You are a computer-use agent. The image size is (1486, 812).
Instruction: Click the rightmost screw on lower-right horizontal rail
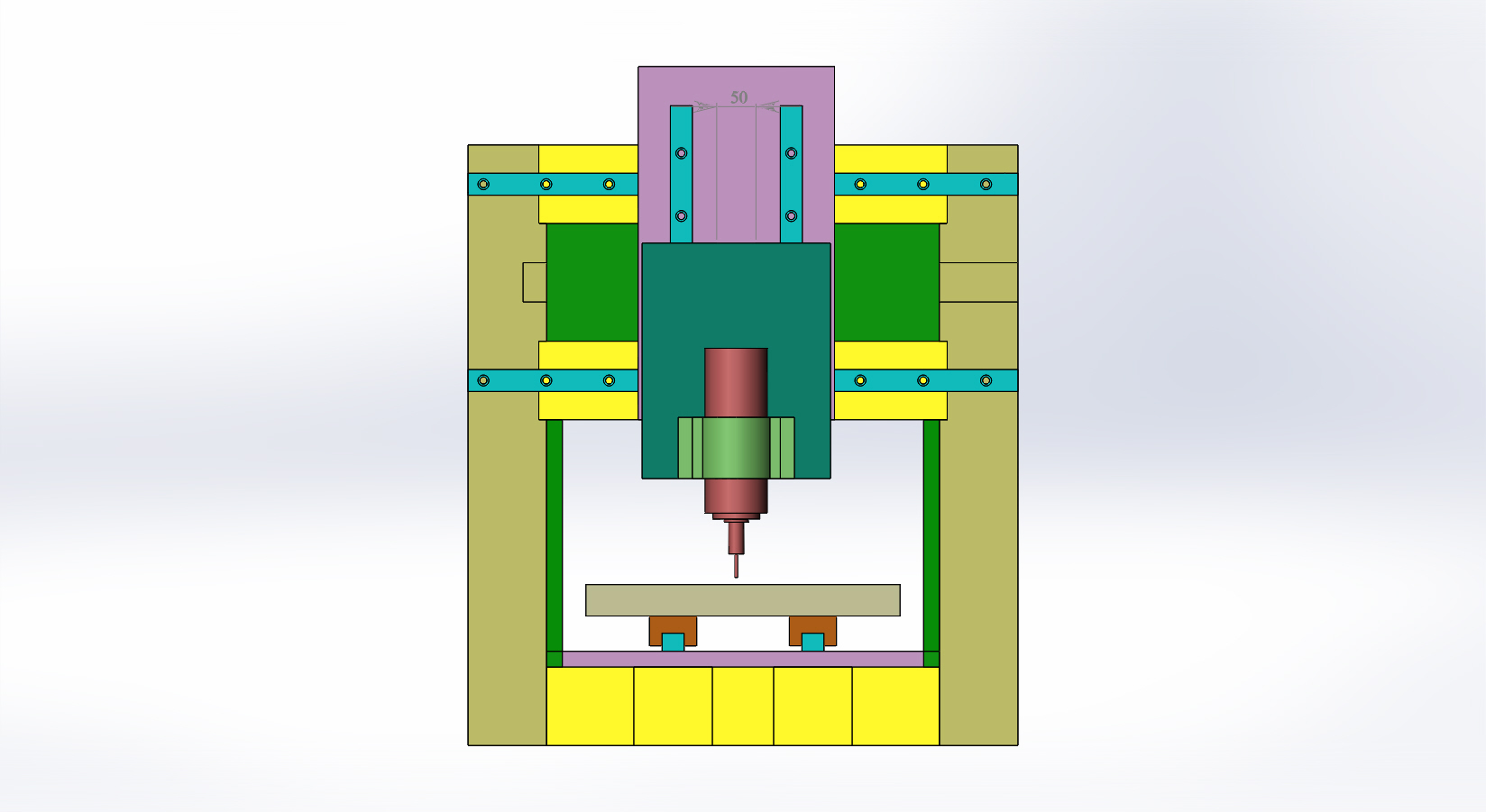(x=986, y=380)
